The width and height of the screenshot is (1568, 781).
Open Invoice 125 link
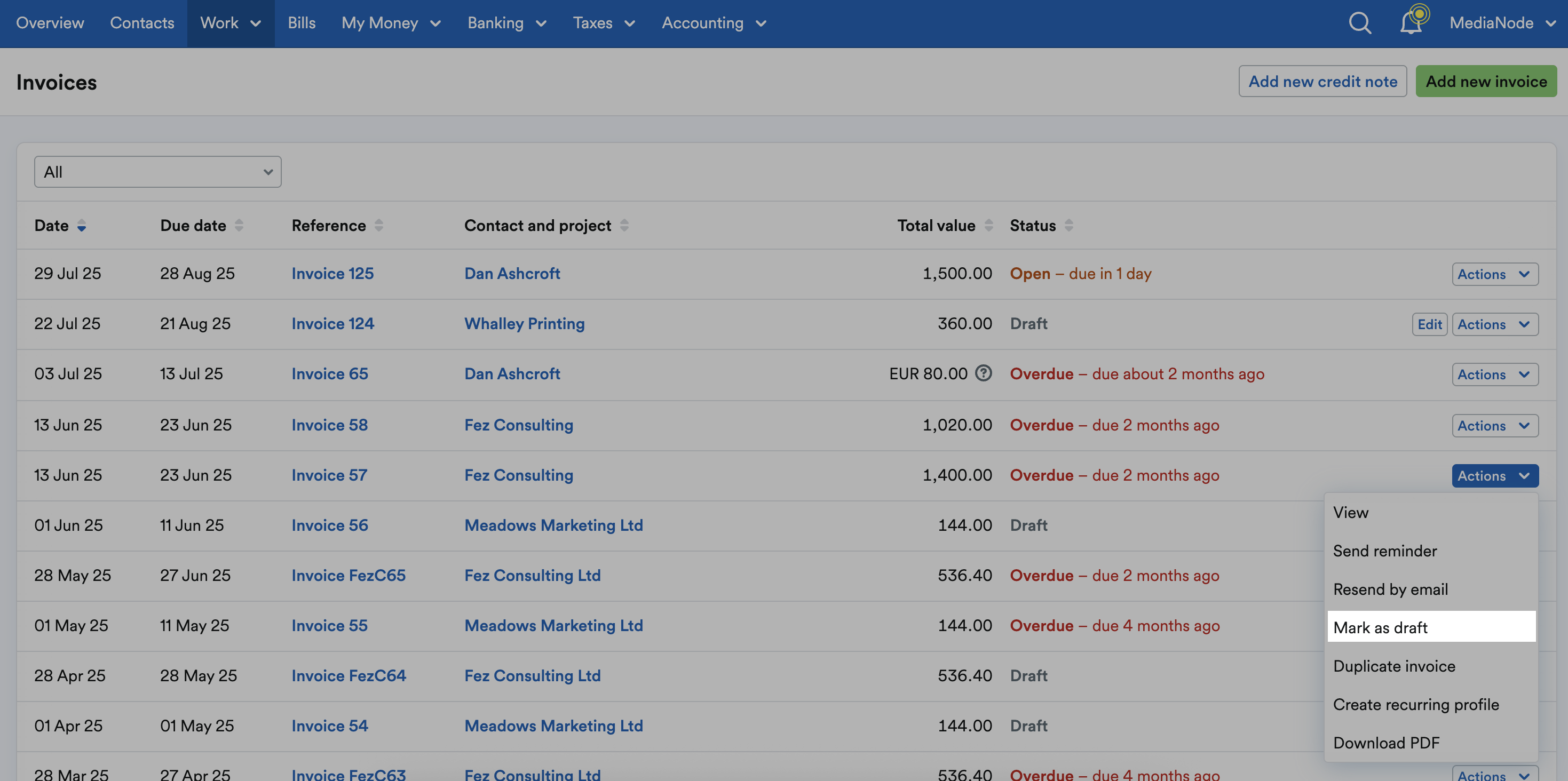click(x=332, y=273)
